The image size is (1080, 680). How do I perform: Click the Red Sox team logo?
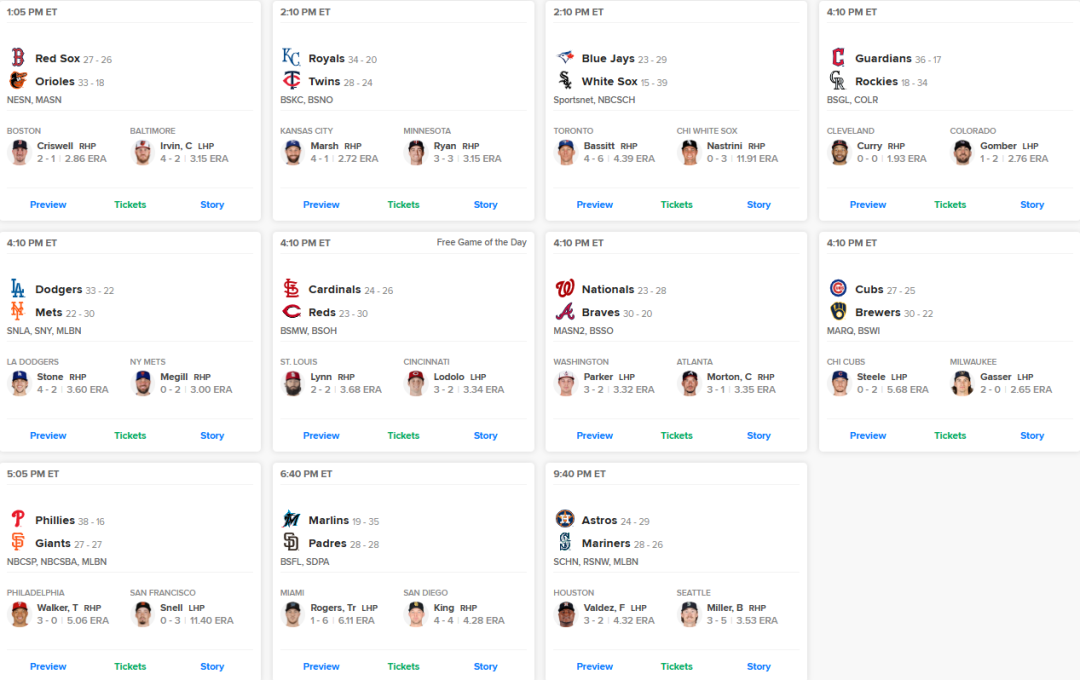[x=18, y=57]
